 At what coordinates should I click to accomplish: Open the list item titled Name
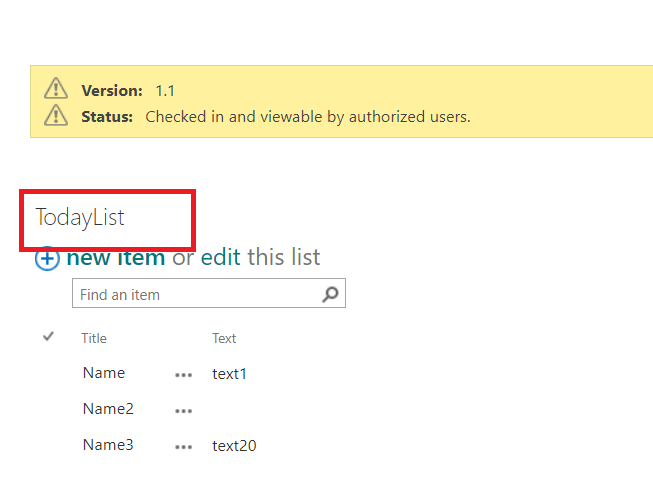(104, 373)
